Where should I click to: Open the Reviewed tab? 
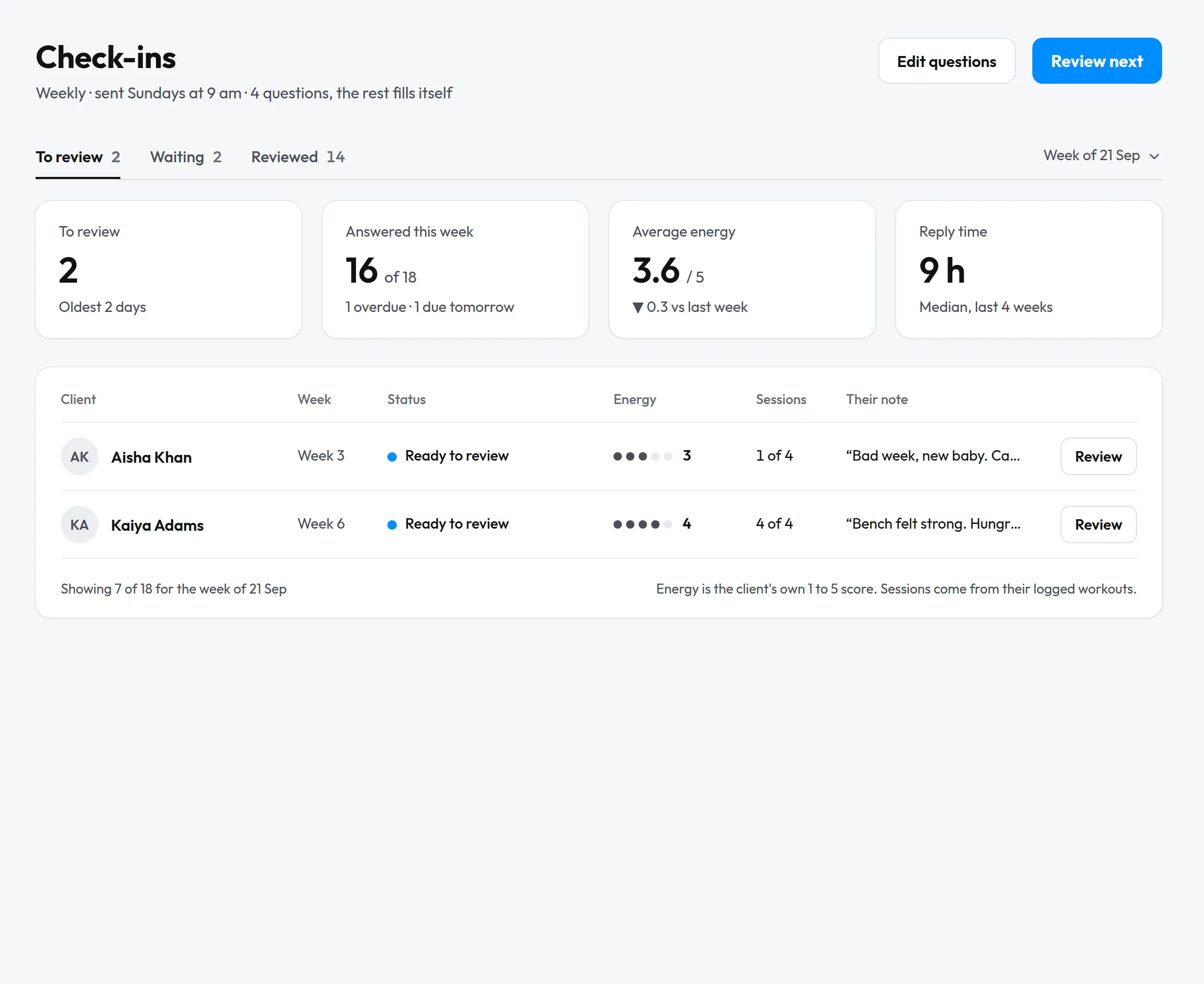coord(298,157)
